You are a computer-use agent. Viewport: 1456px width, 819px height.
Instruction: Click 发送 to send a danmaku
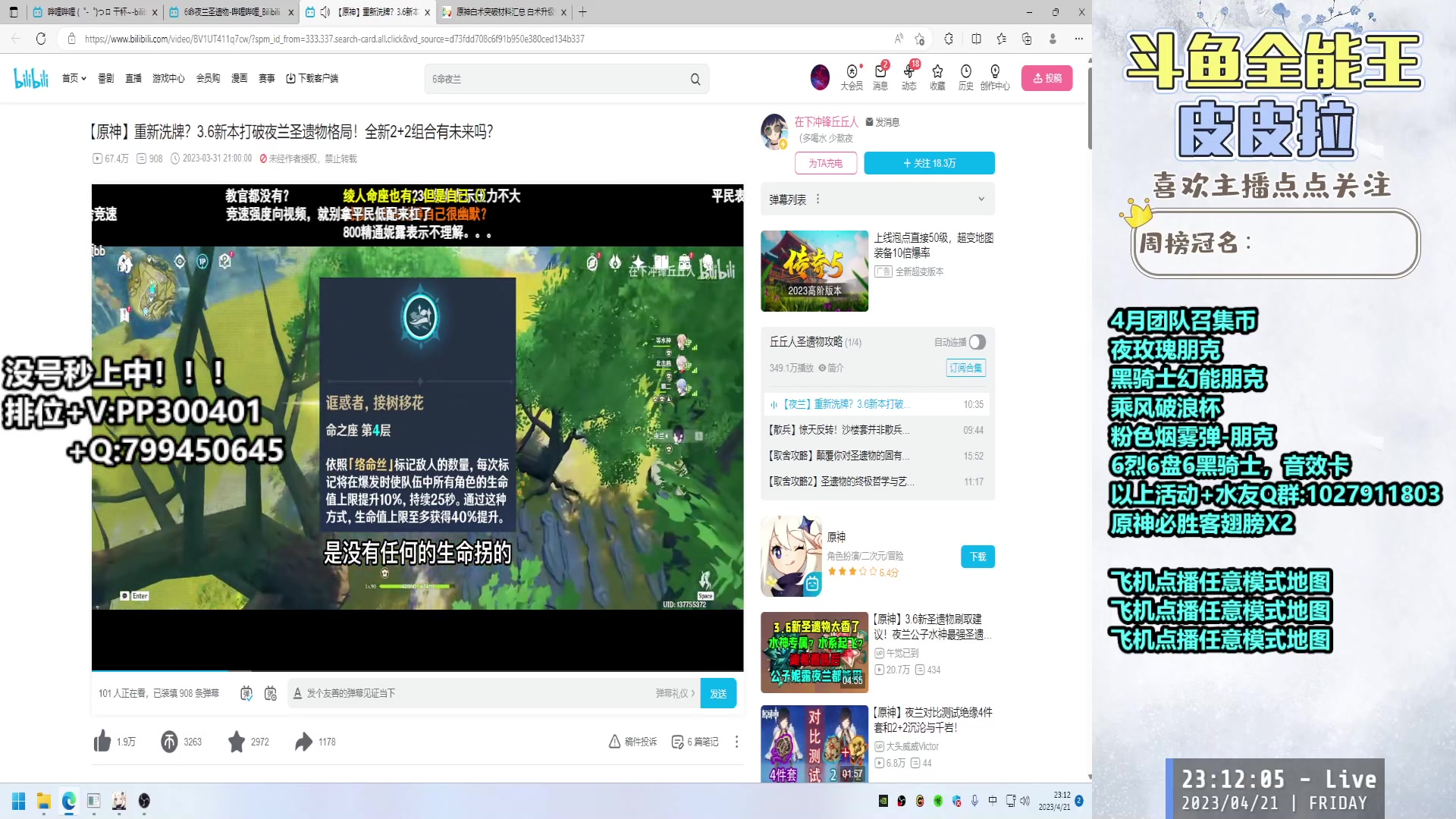[717, 692]
